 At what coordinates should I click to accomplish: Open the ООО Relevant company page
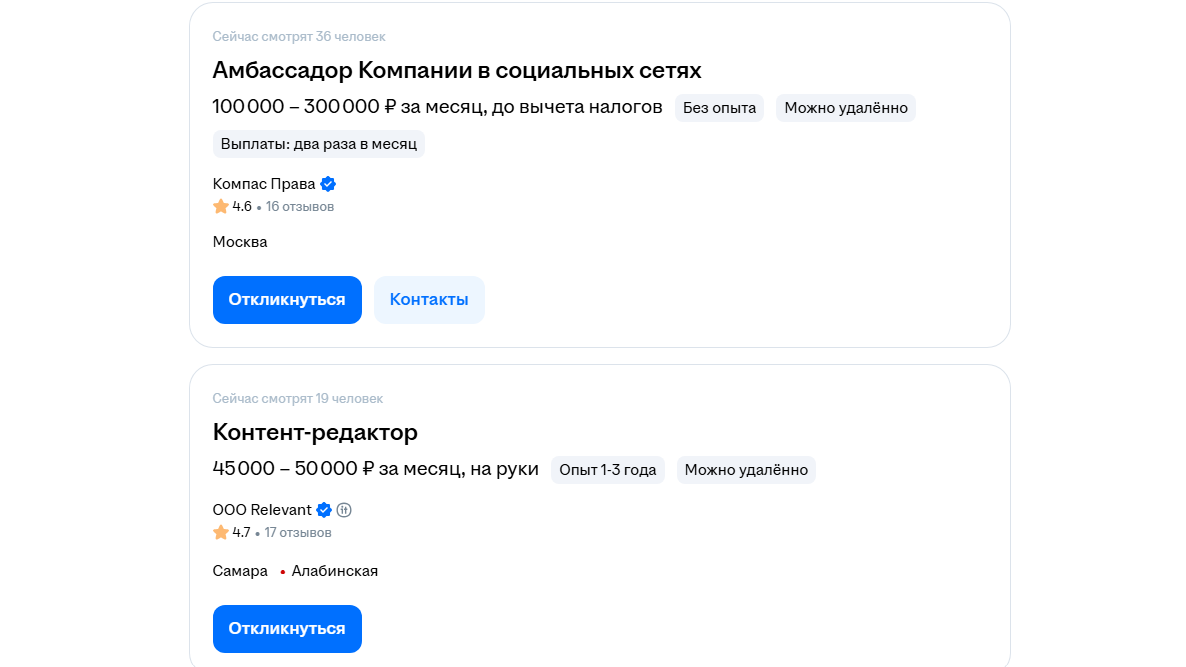pos(262,510)
